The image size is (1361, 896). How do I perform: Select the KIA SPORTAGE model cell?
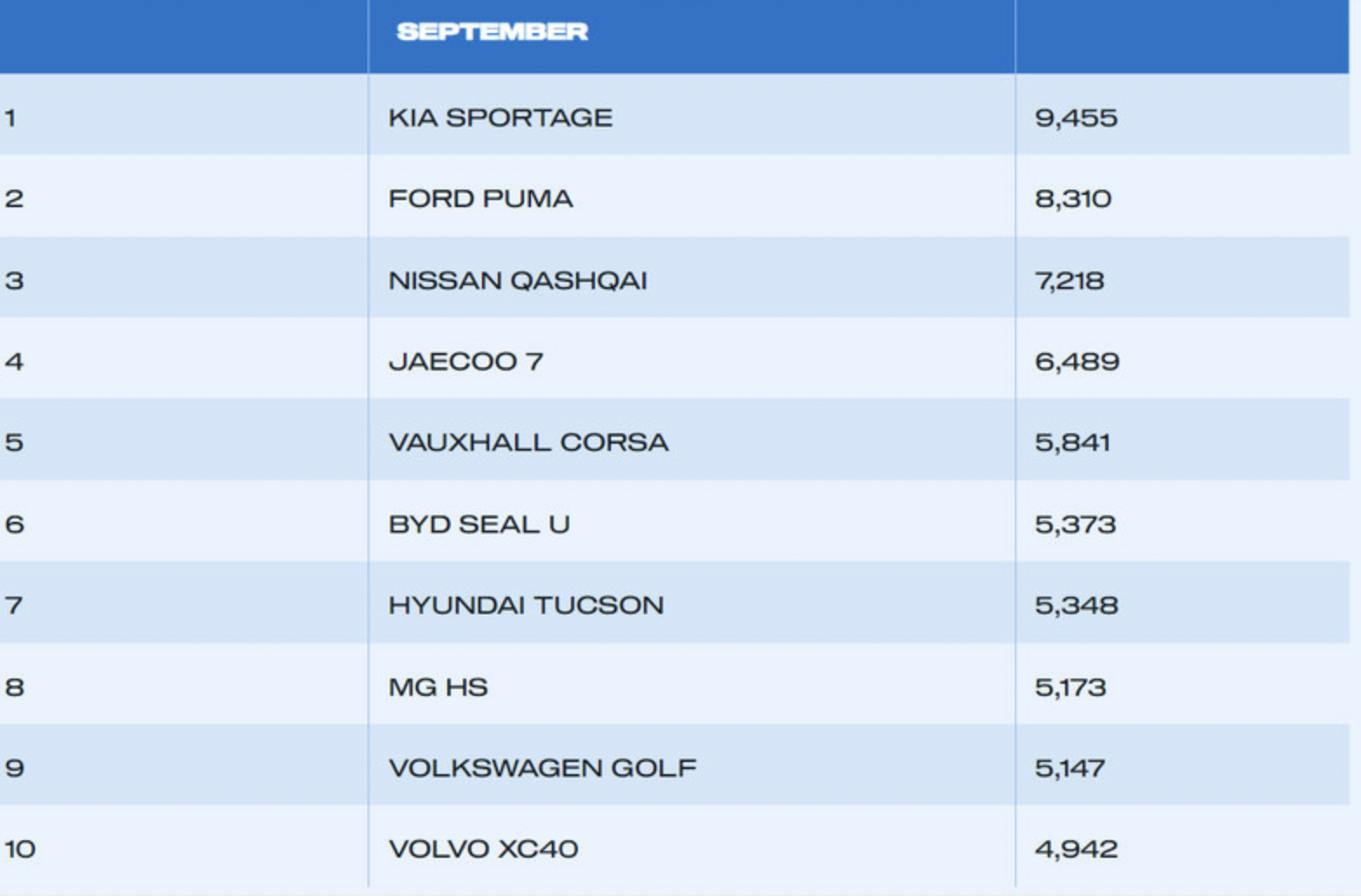tap(500, 117)
